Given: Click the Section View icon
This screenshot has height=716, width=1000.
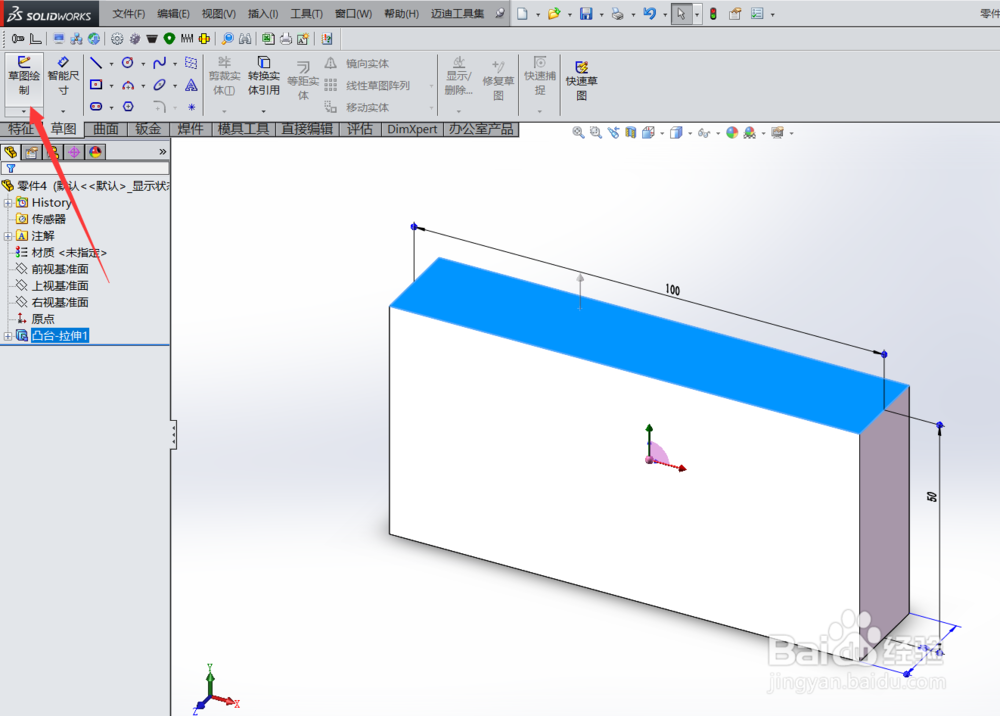Looking at the screenshot, I should pos(631,133).
